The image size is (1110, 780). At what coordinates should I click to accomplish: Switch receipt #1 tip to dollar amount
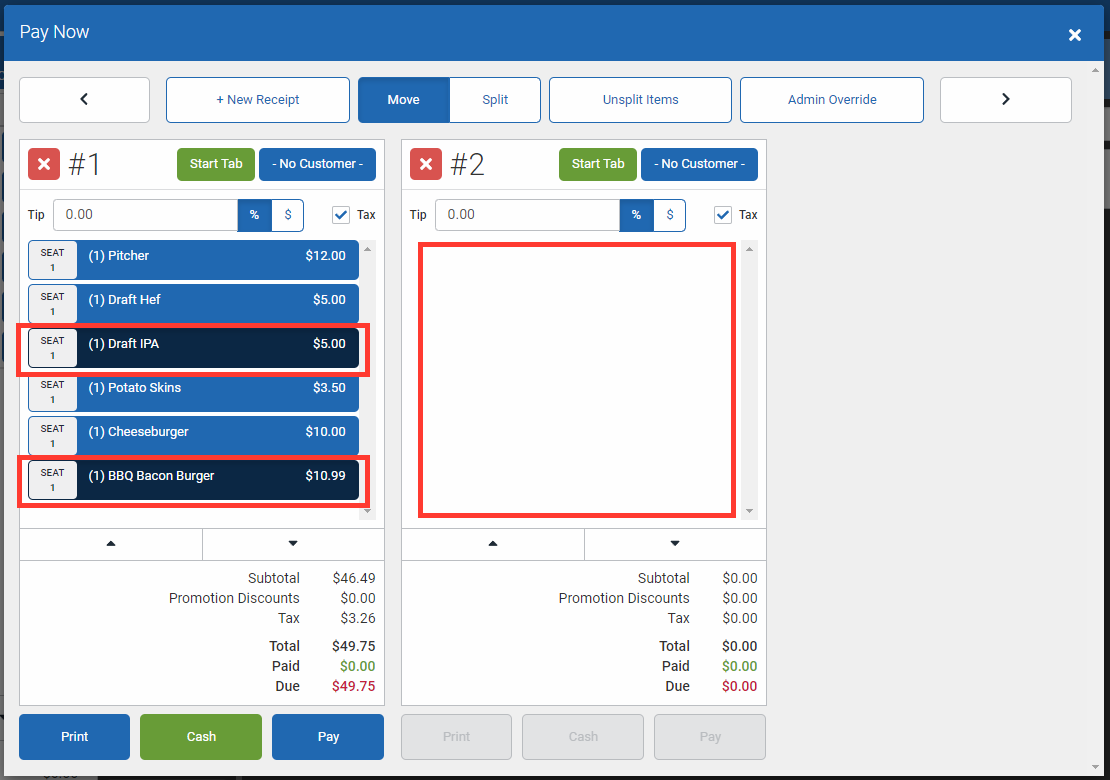click(286, 214)
